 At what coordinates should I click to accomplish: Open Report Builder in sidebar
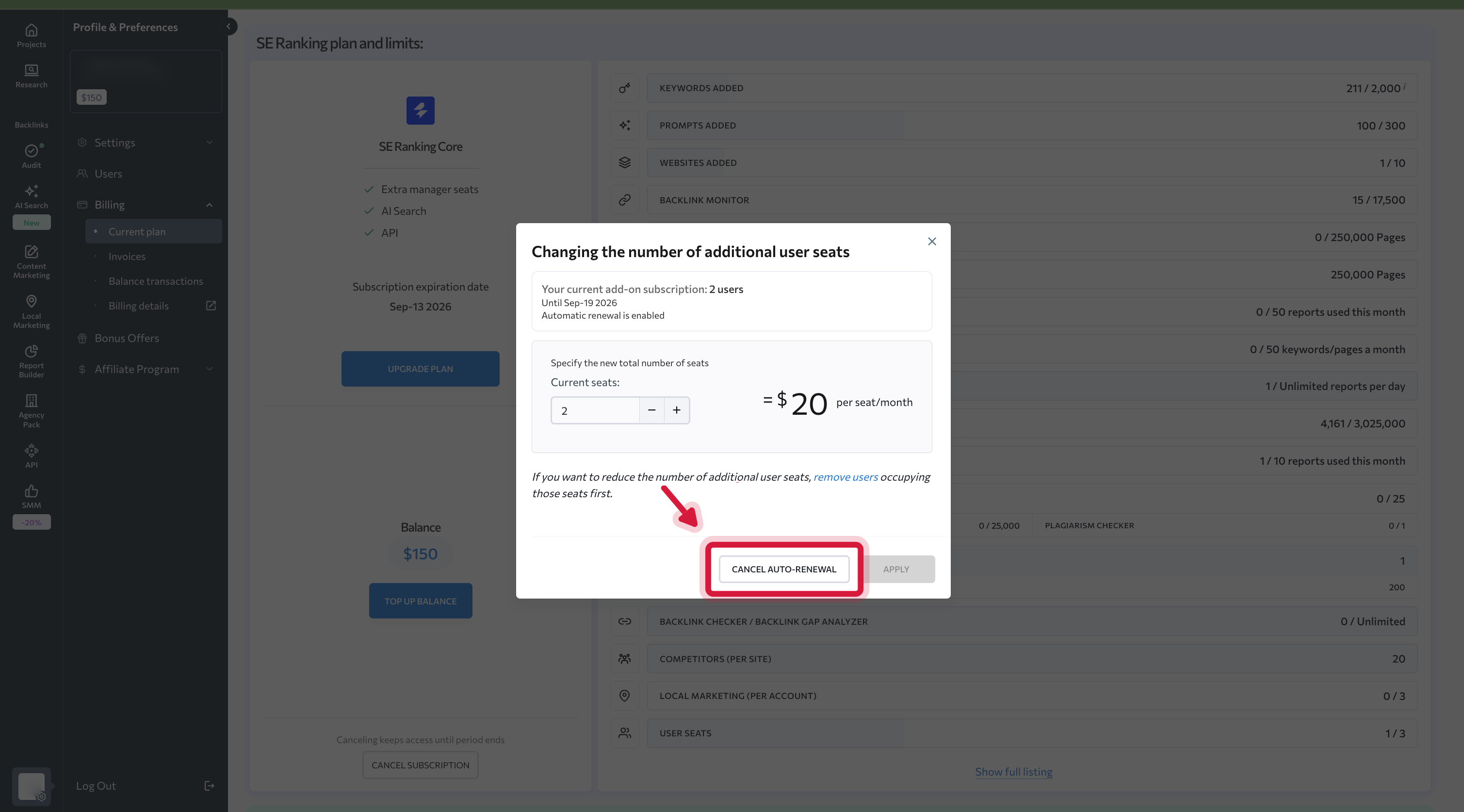tap(31, 361)
